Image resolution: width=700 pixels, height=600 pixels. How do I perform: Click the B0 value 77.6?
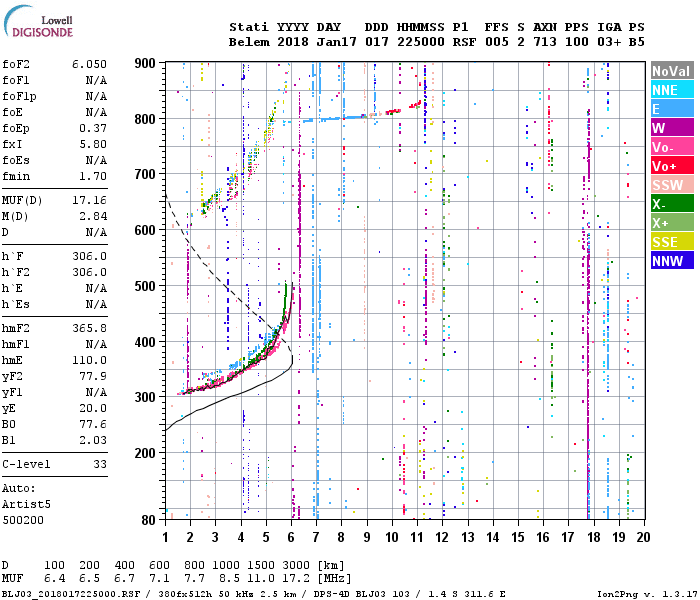pyautogui.click(x=93, y=424)
